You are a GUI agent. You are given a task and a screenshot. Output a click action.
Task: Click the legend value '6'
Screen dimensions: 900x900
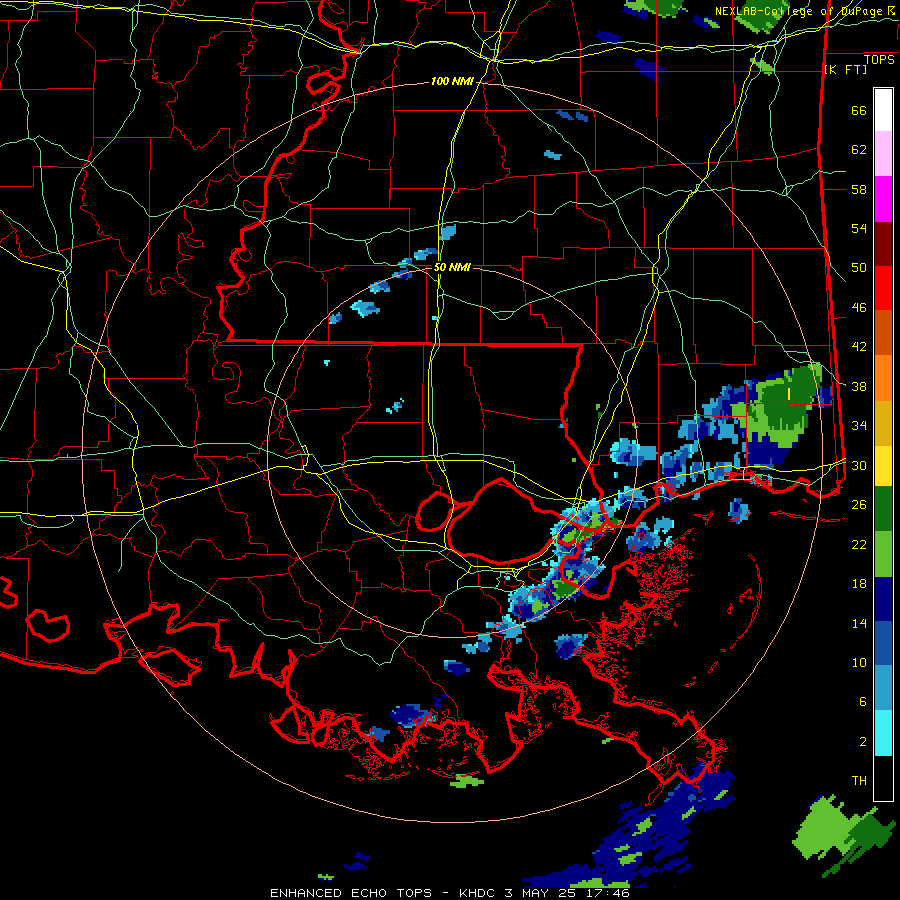(863, 702)
